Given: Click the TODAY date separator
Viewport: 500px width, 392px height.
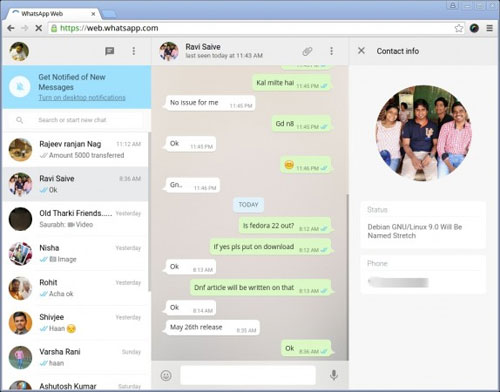Looking at the screenshot, I should coord(248,205).
